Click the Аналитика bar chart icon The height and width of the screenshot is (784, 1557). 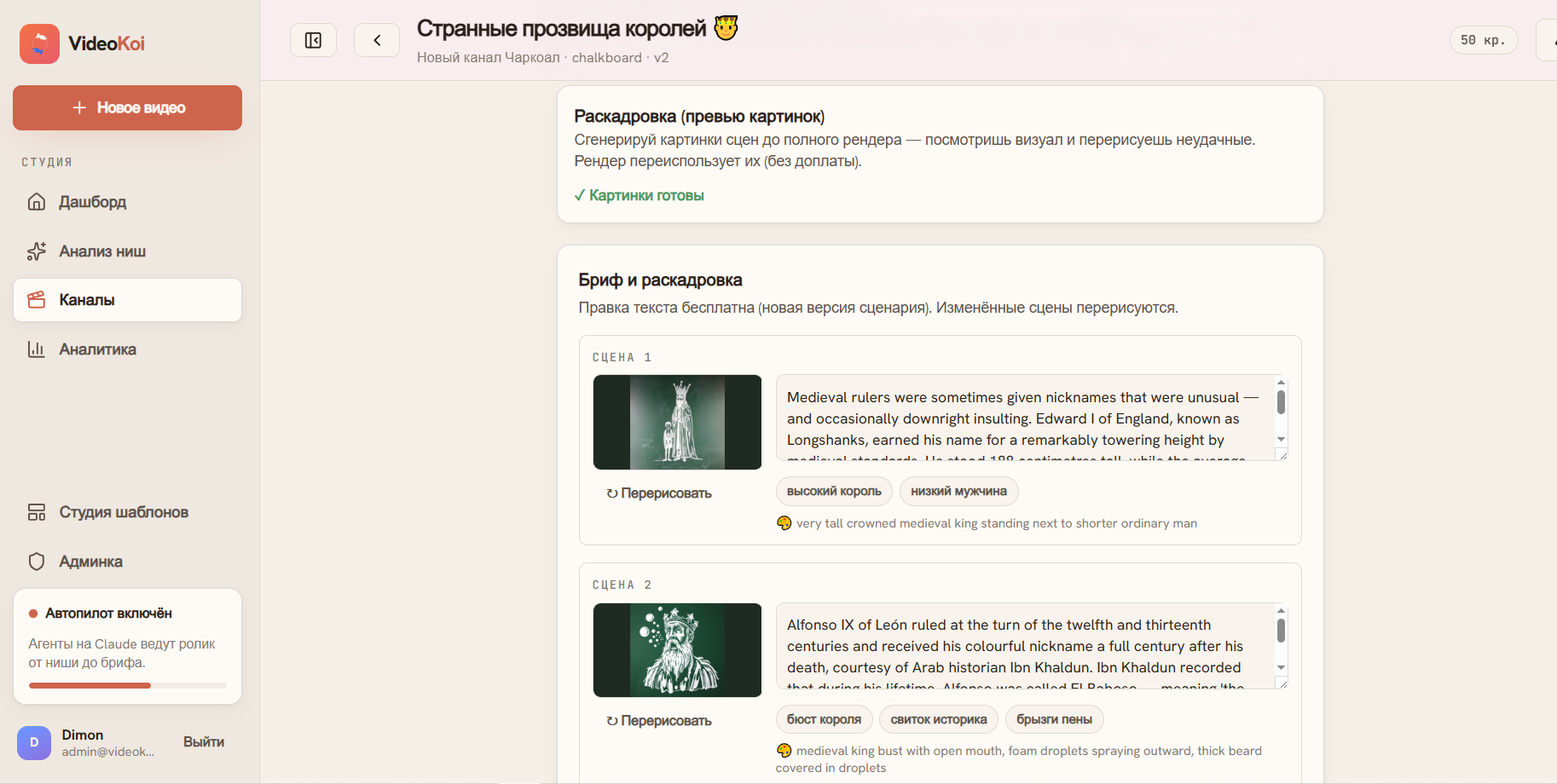(37, 349)
